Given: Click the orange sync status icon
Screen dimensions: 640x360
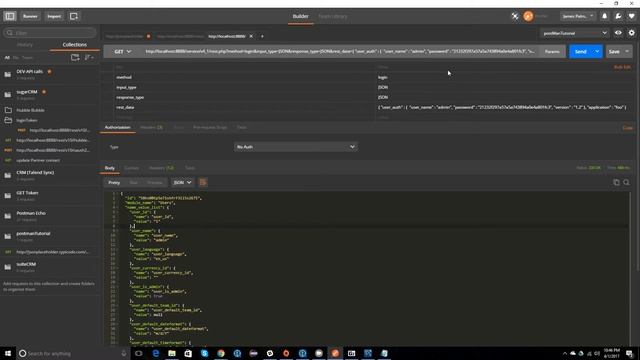Looking at the screenshot, I should pyautogui.click(x=528, y=16).
